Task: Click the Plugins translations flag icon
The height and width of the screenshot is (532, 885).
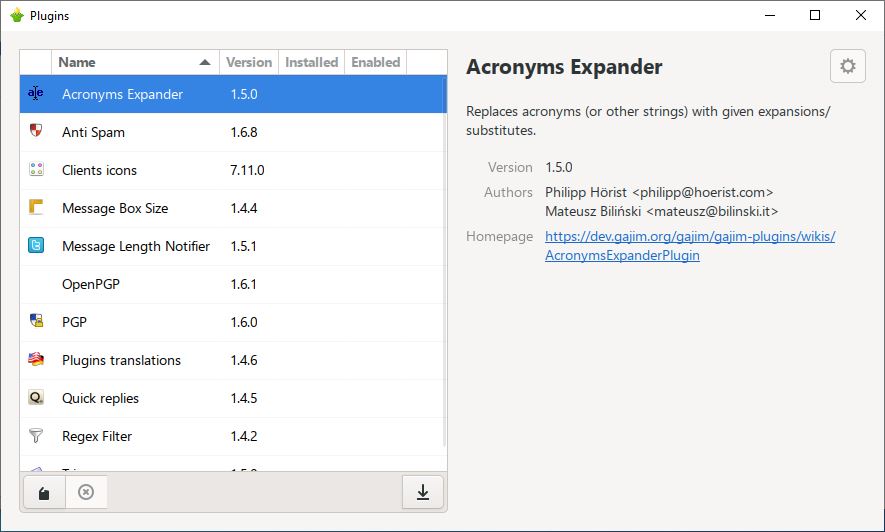Action: pyautogui.click(x=36, y=359)
